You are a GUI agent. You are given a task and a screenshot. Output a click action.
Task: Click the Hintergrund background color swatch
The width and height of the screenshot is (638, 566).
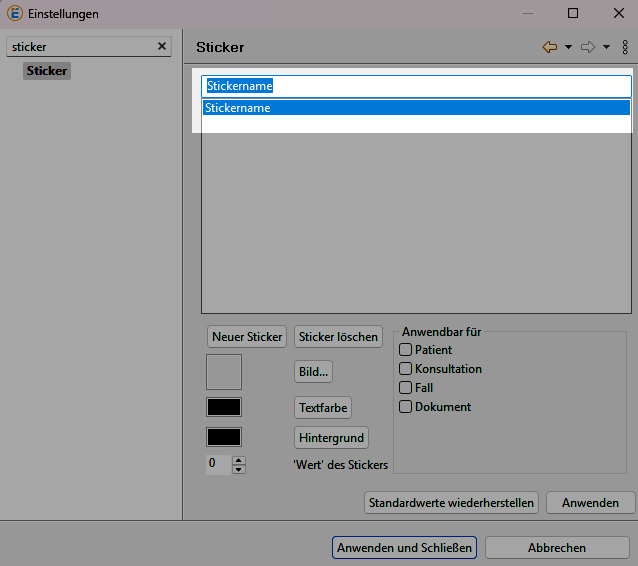[224, 437]
